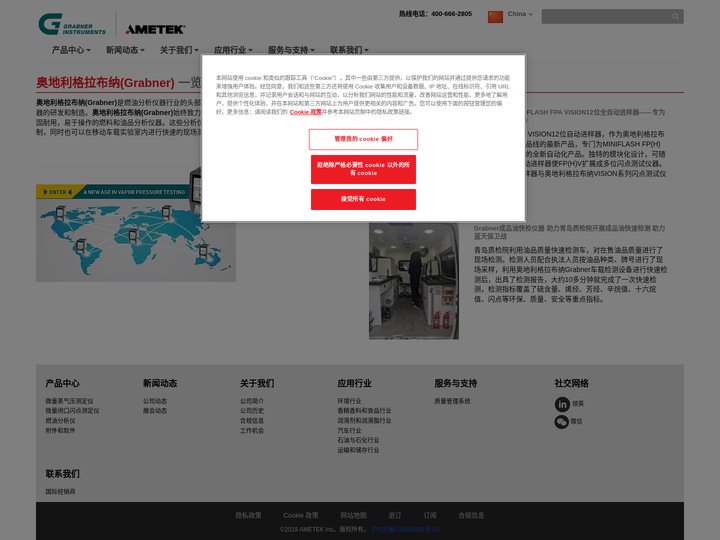Open the China region dropdown
The height and width of the screenshot is (540, 720).
pos(520,14)
